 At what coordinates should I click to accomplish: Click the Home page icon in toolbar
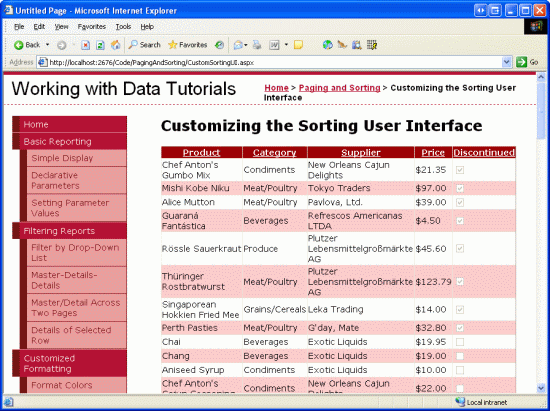[x=115, y=45]
